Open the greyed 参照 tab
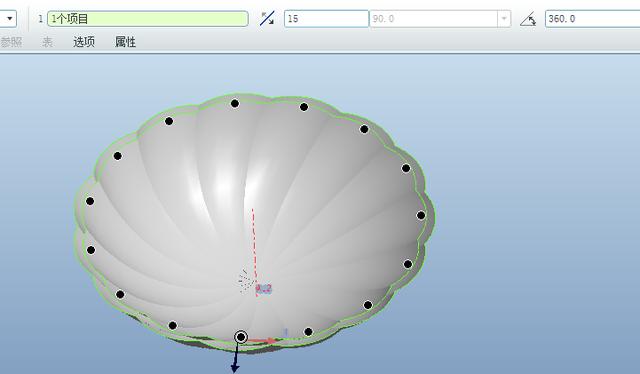The height and width of the screenshot is (374, 640). pos(11,42)
